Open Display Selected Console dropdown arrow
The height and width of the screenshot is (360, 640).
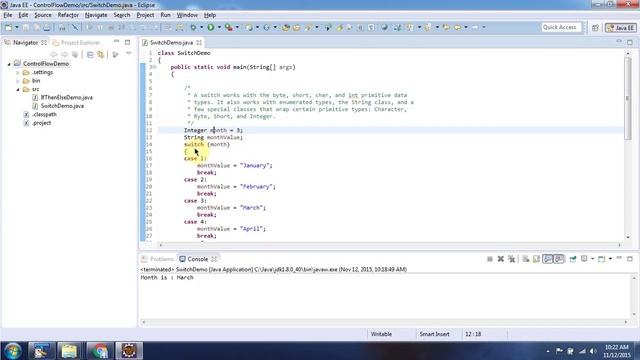[x=593, y=259]
